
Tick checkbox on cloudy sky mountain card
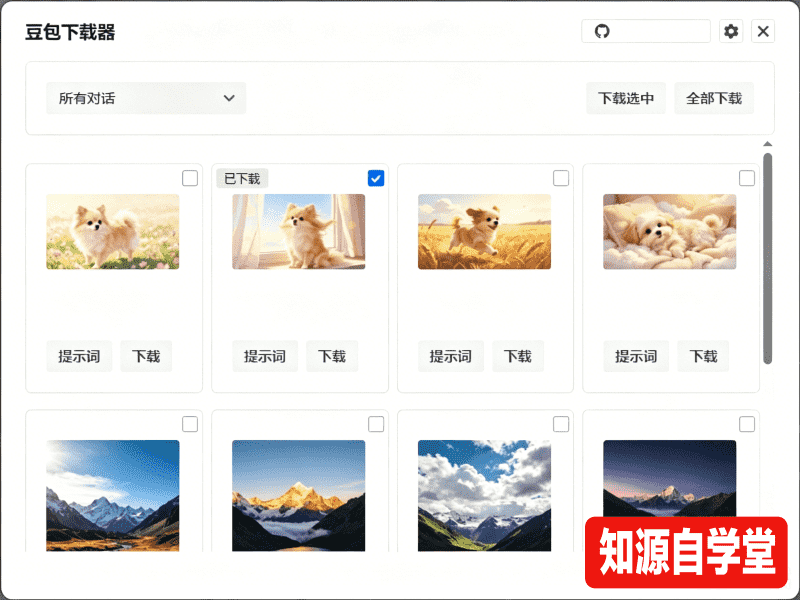coord(561,424)
